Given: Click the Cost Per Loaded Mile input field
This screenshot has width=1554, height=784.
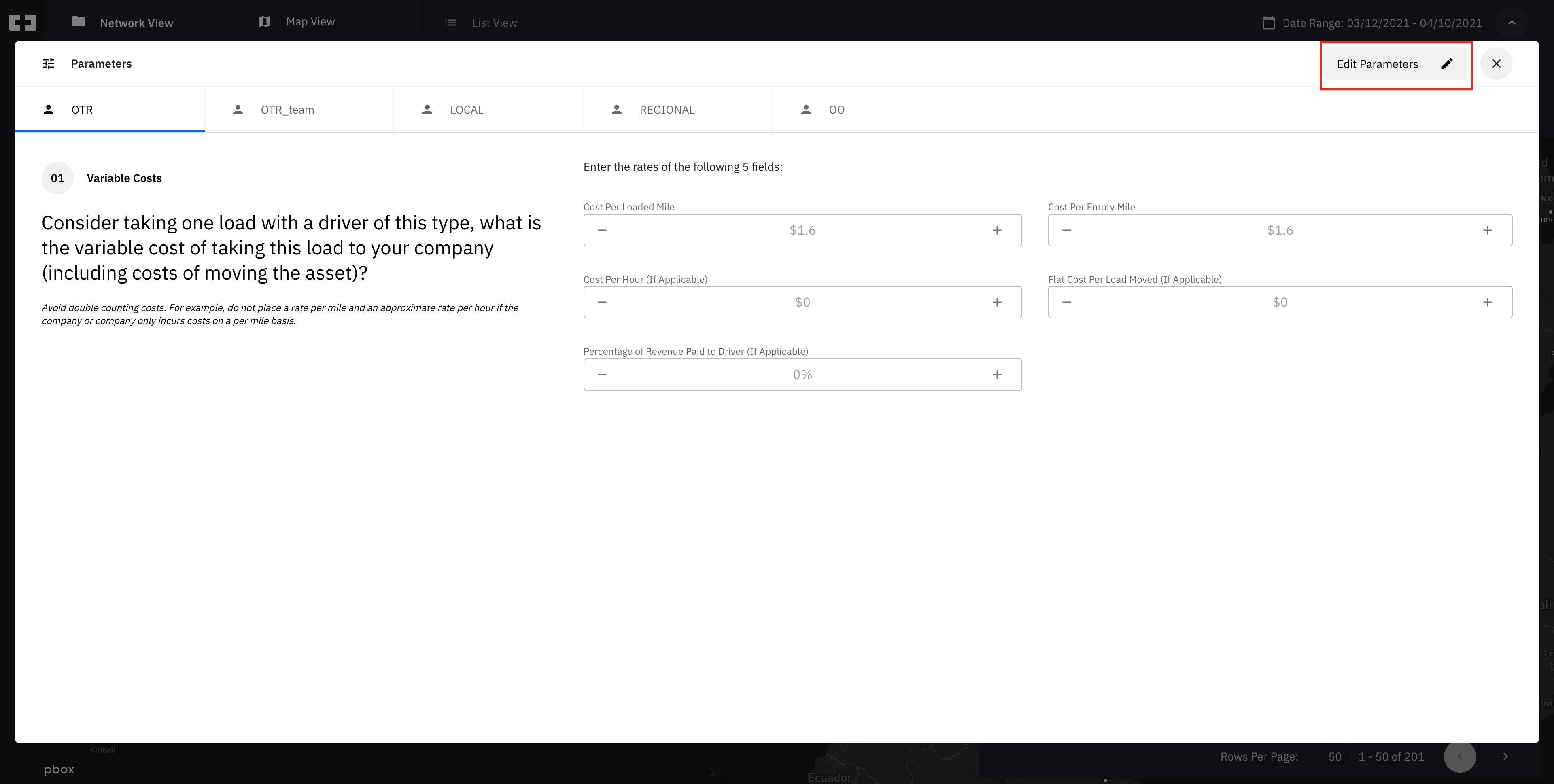Looking at the screenshot, I should pyautogui.click(x=802, y=230).
